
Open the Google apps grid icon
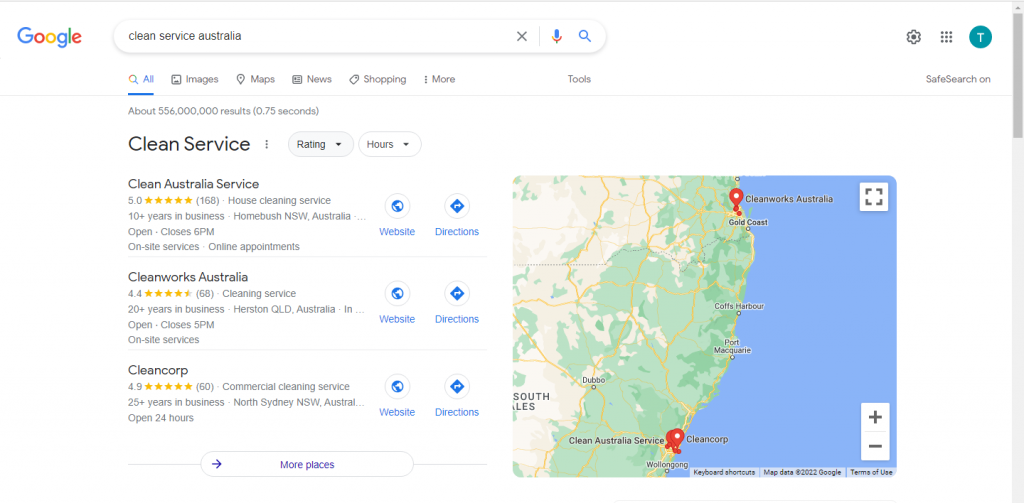(946, 37)
